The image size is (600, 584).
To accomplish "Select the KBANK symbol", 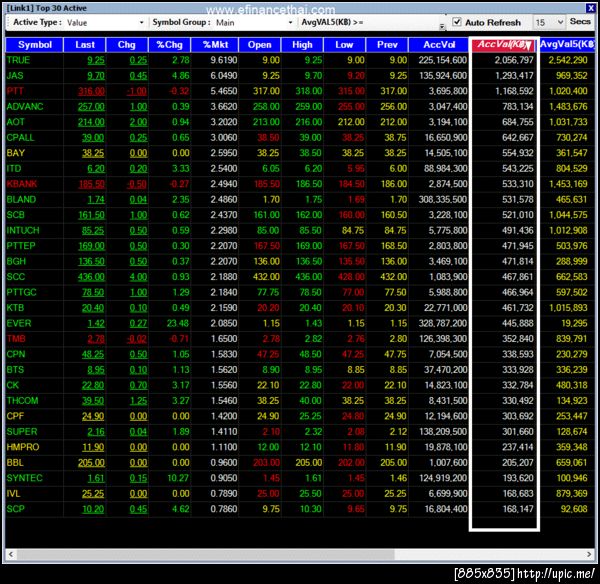I will pos(22,184).
